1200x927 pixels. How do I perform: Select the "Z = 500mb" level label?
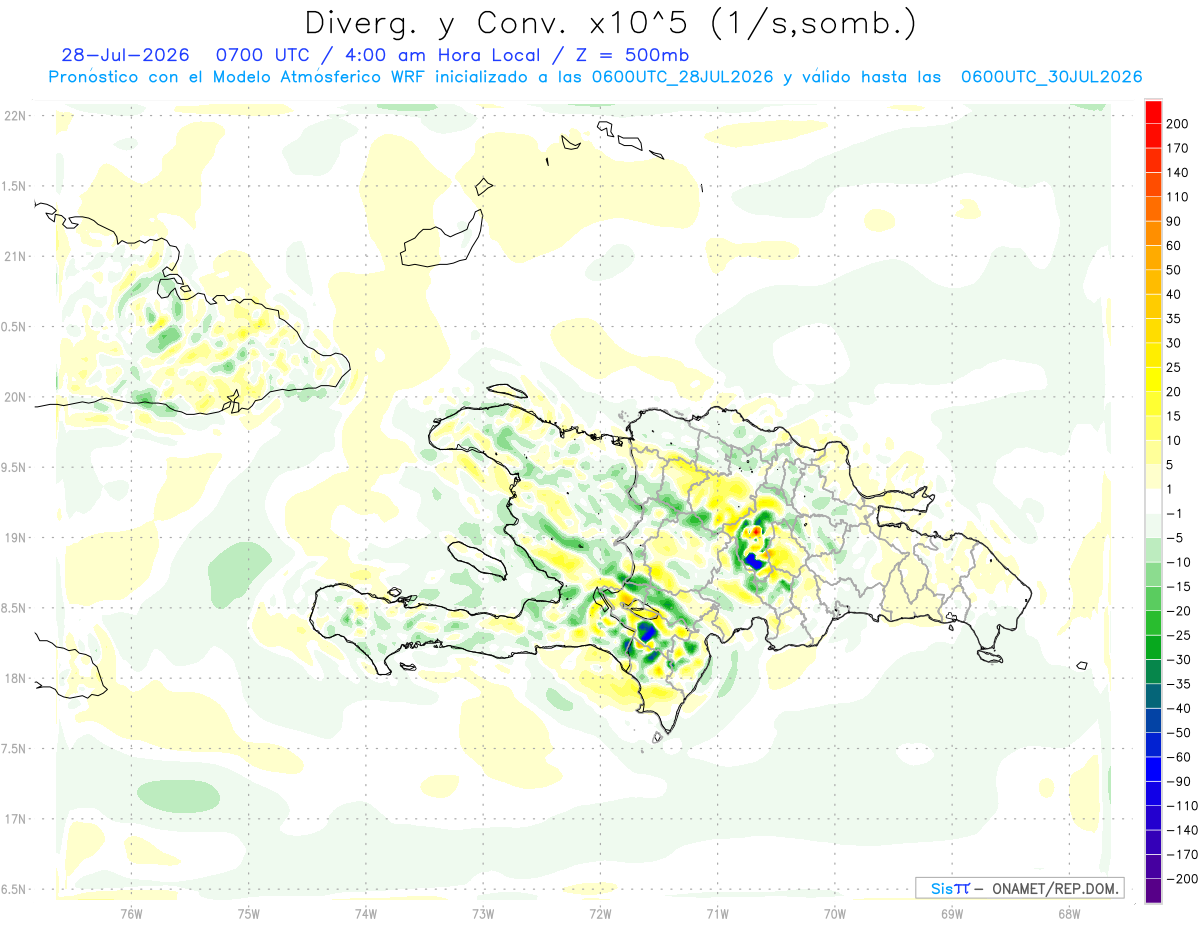pyautogui.click(x=632, y=55)
